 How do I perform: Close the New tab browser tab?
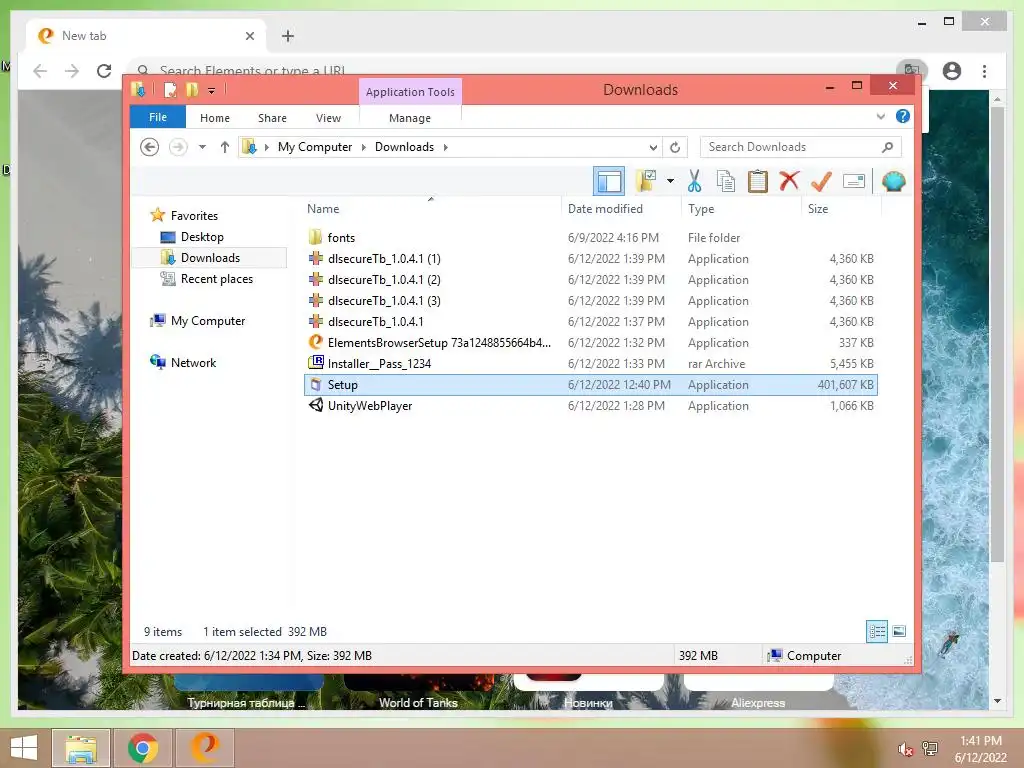249,36
